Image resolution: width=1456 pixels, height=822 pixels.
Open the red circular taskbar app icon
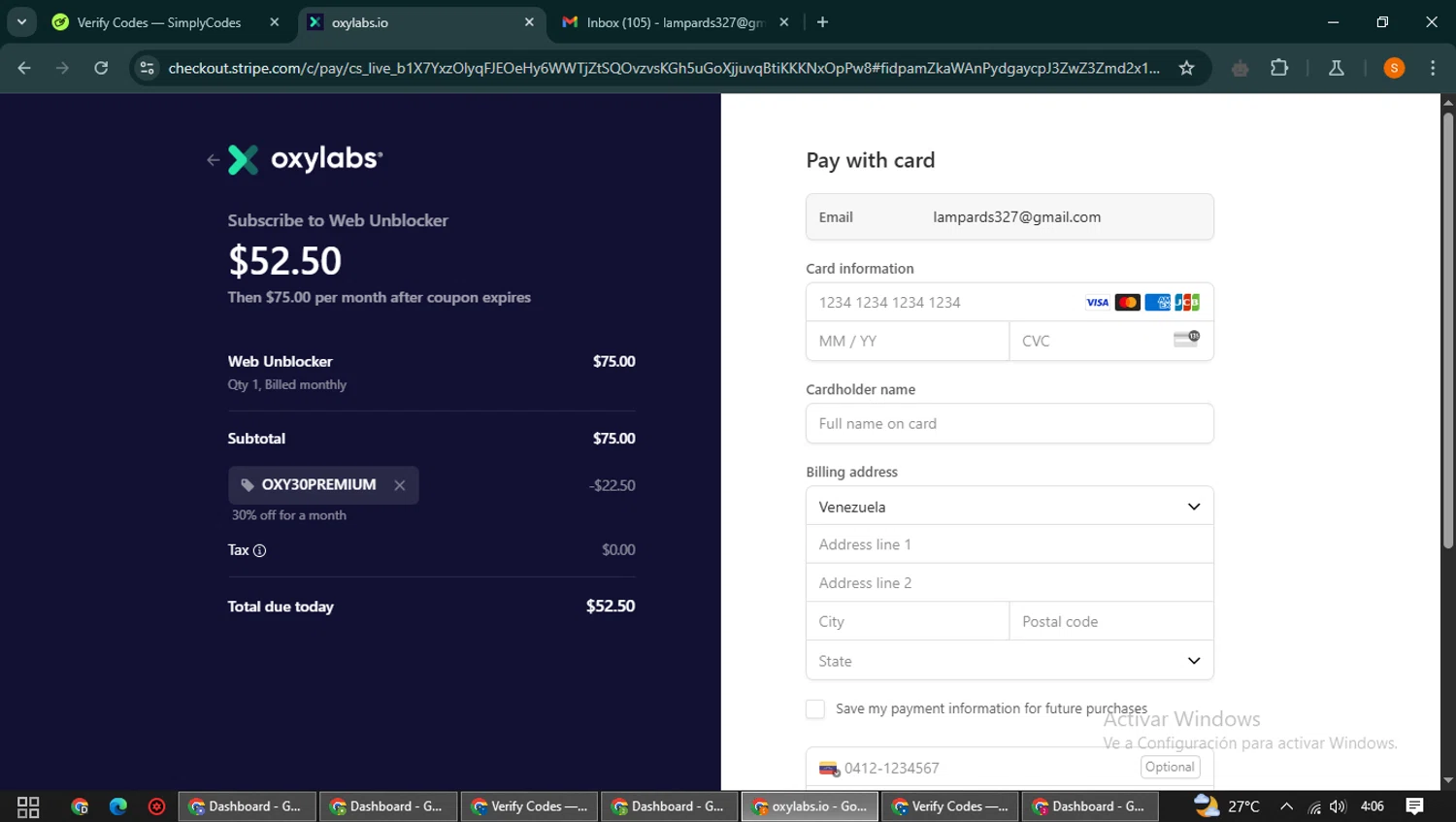coord(156,806)
